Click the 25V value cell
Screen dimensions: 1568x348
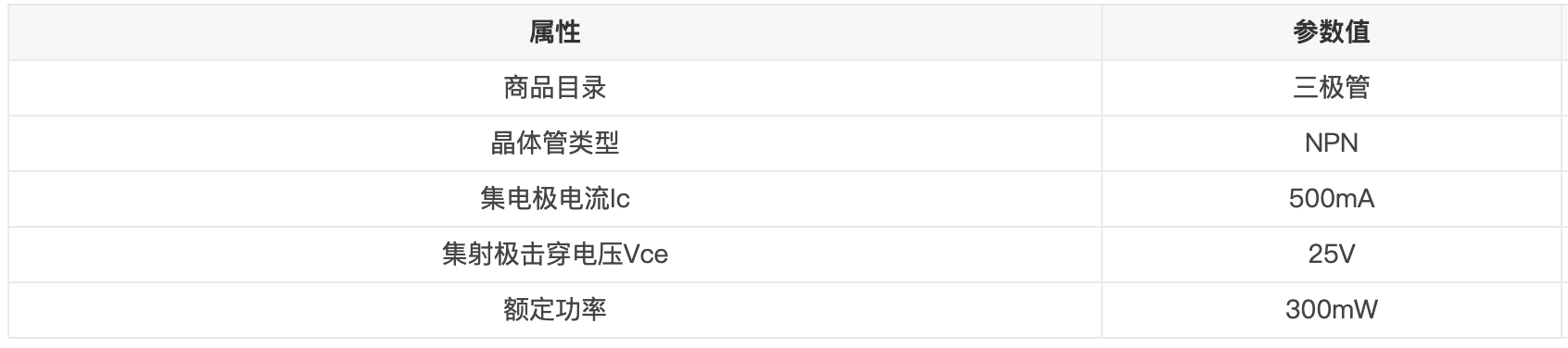[x=1332, y=255]
